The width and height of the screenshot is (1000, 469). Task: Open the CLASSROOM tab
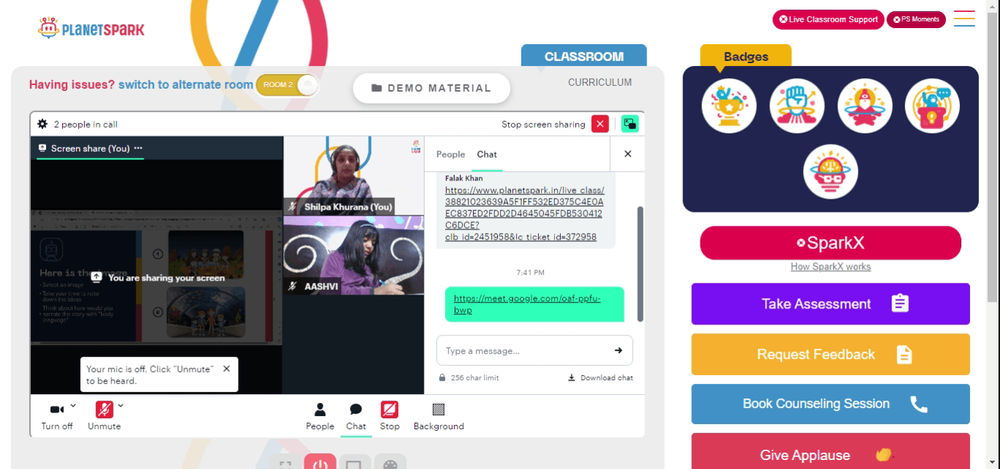coord(584,56)
